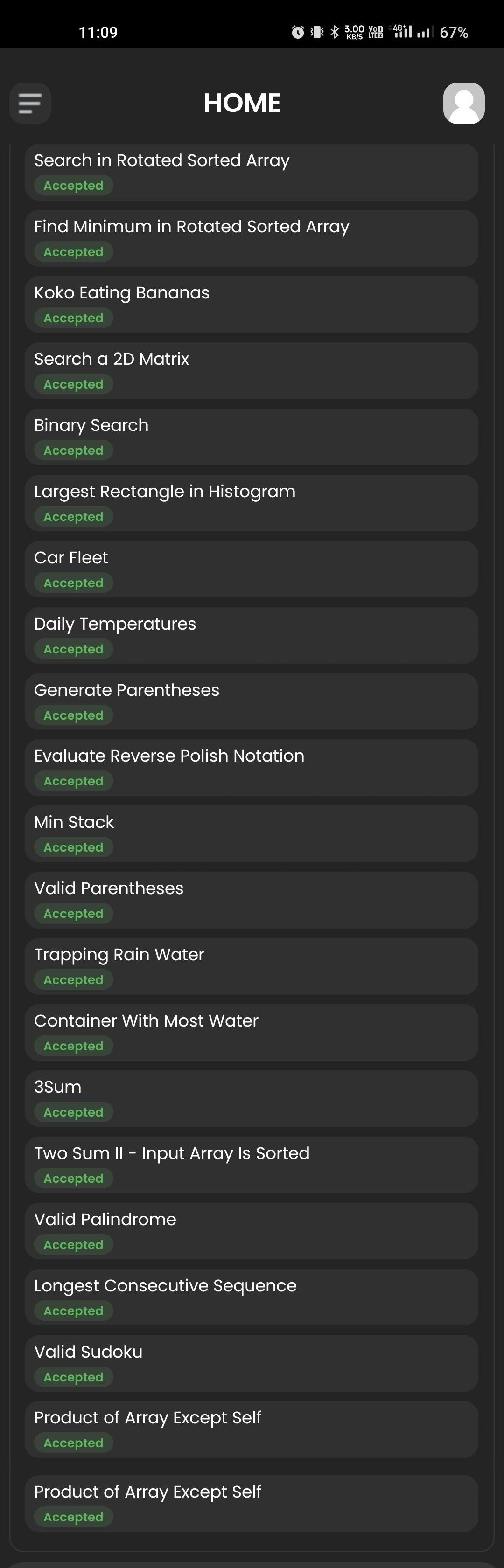The width and height of the screenshot is (504, 1568).
Task: Open the user profile avatar
Action: coord(464,103)
